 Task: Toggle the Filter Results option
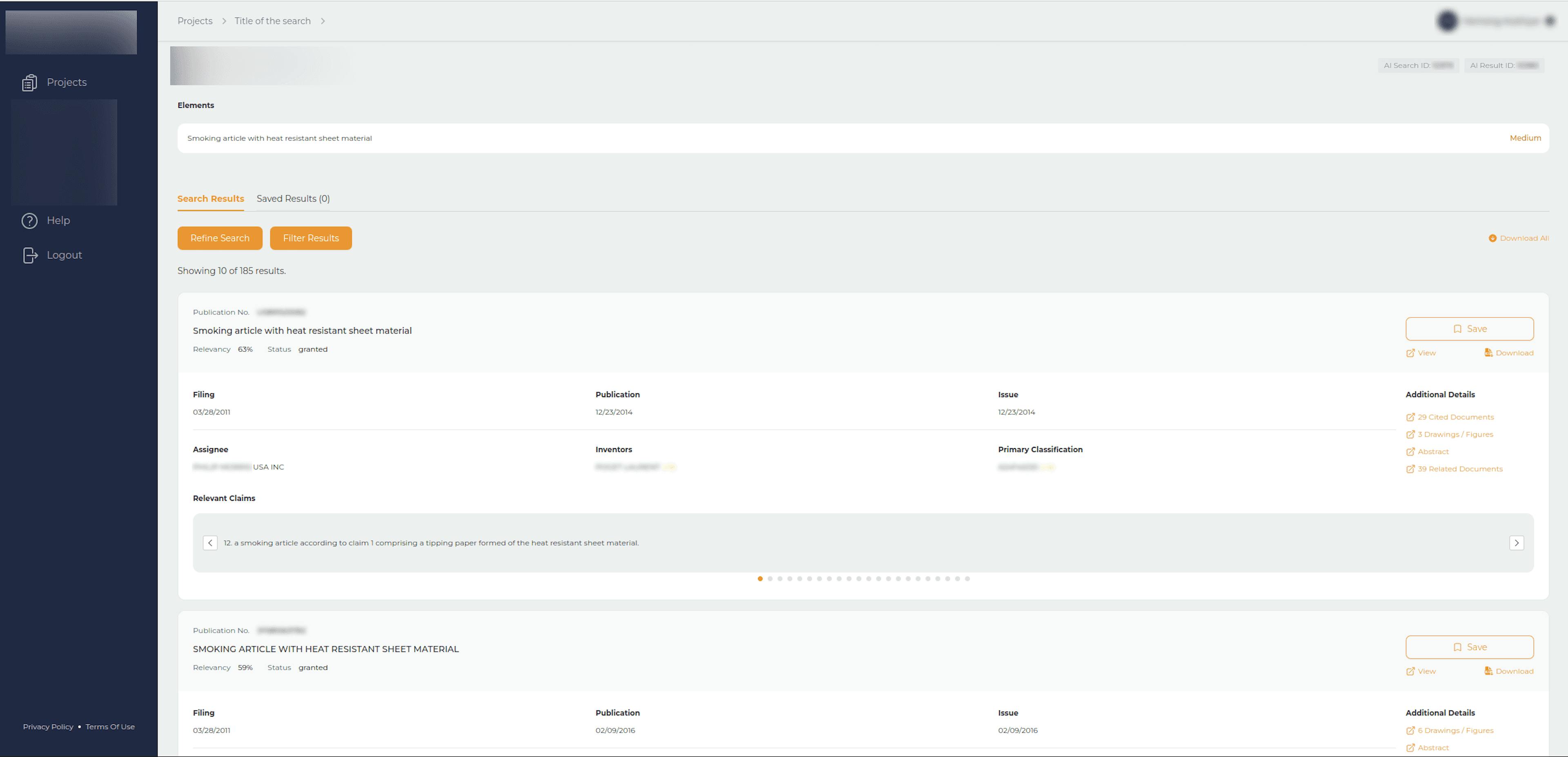[x=311, y=238]
